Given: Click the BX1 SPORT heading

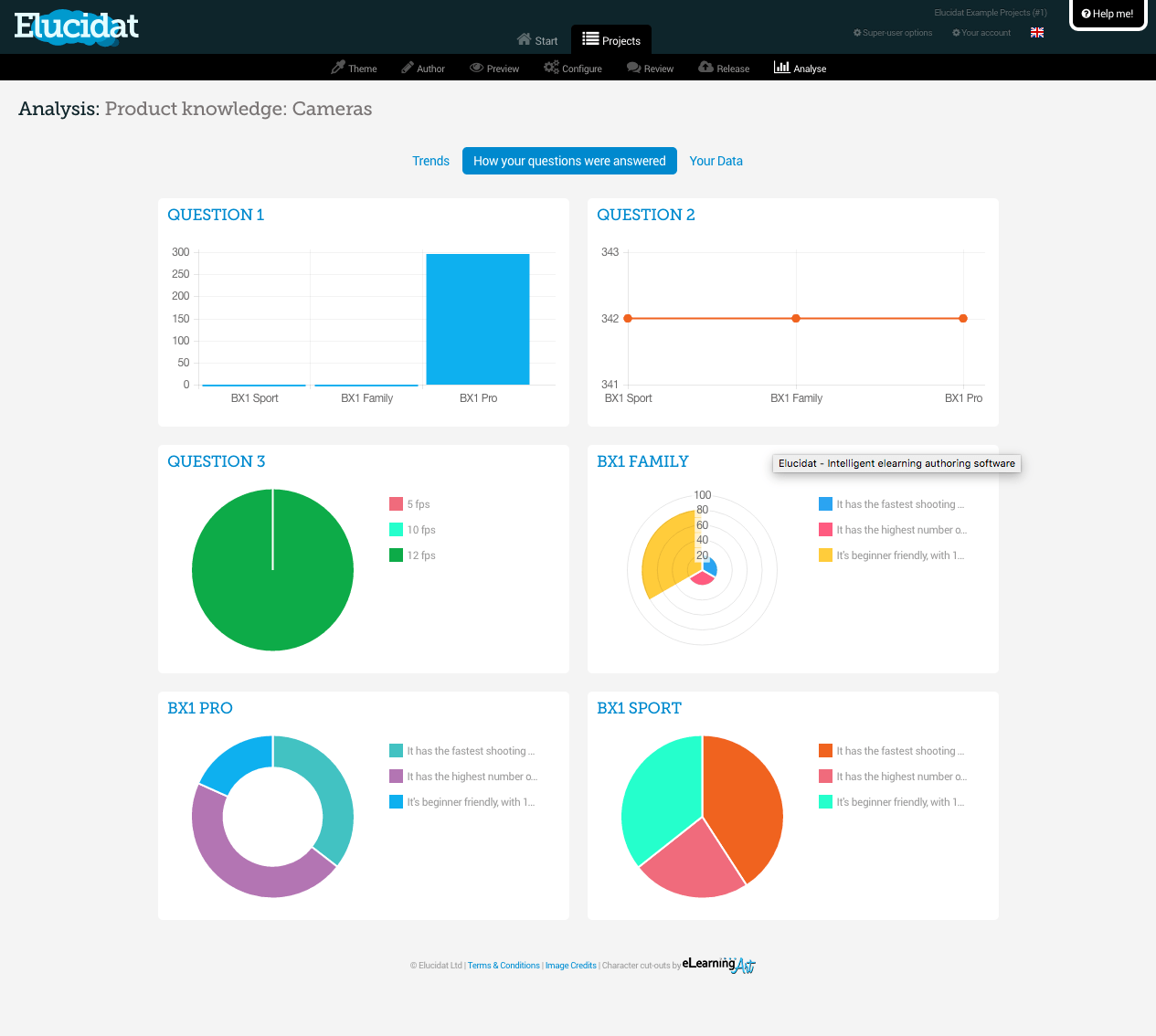Looking at the screenshot, I should coord(639,708).
